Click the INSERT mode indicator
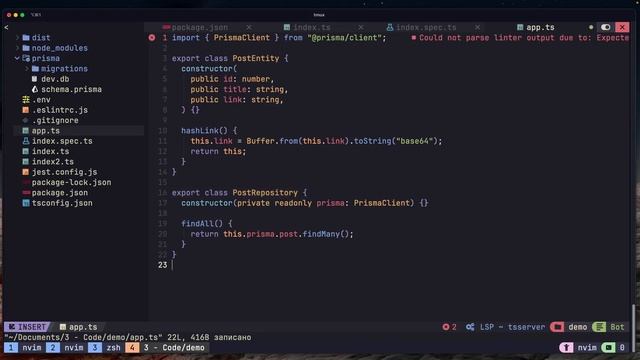Image resolution: width=640 pixels, height=360 pixels. pyautogui.click(x=27, y=327)
